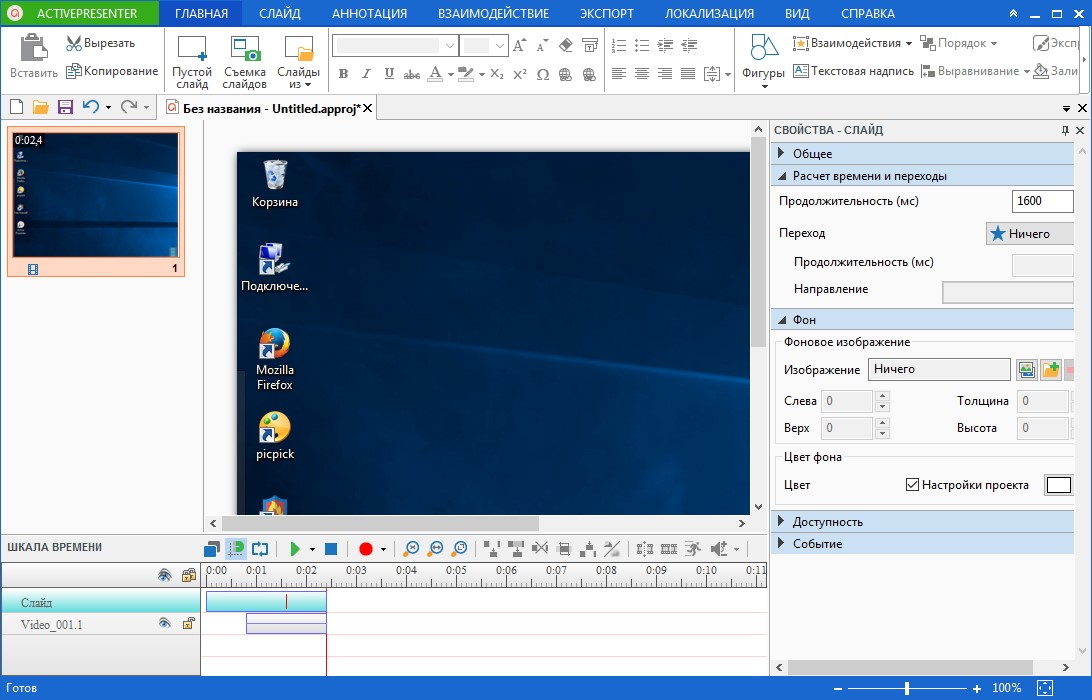The width and height of the screenshot is (1092, 700).
Task: Expand the Доступность section
Action: [x=827, y=522]
